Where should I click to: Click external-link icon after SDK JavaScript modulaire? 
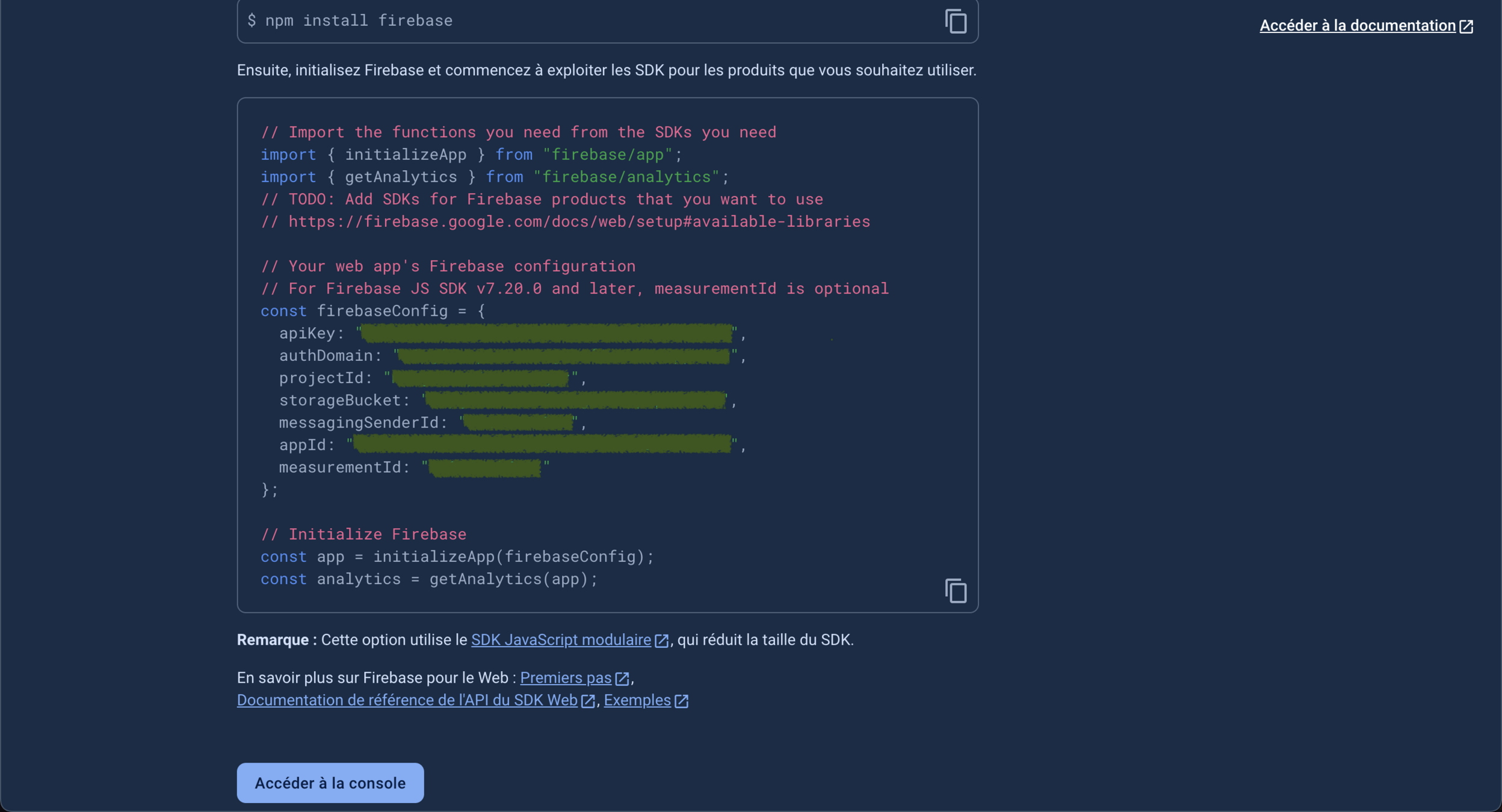click(661, 641)
